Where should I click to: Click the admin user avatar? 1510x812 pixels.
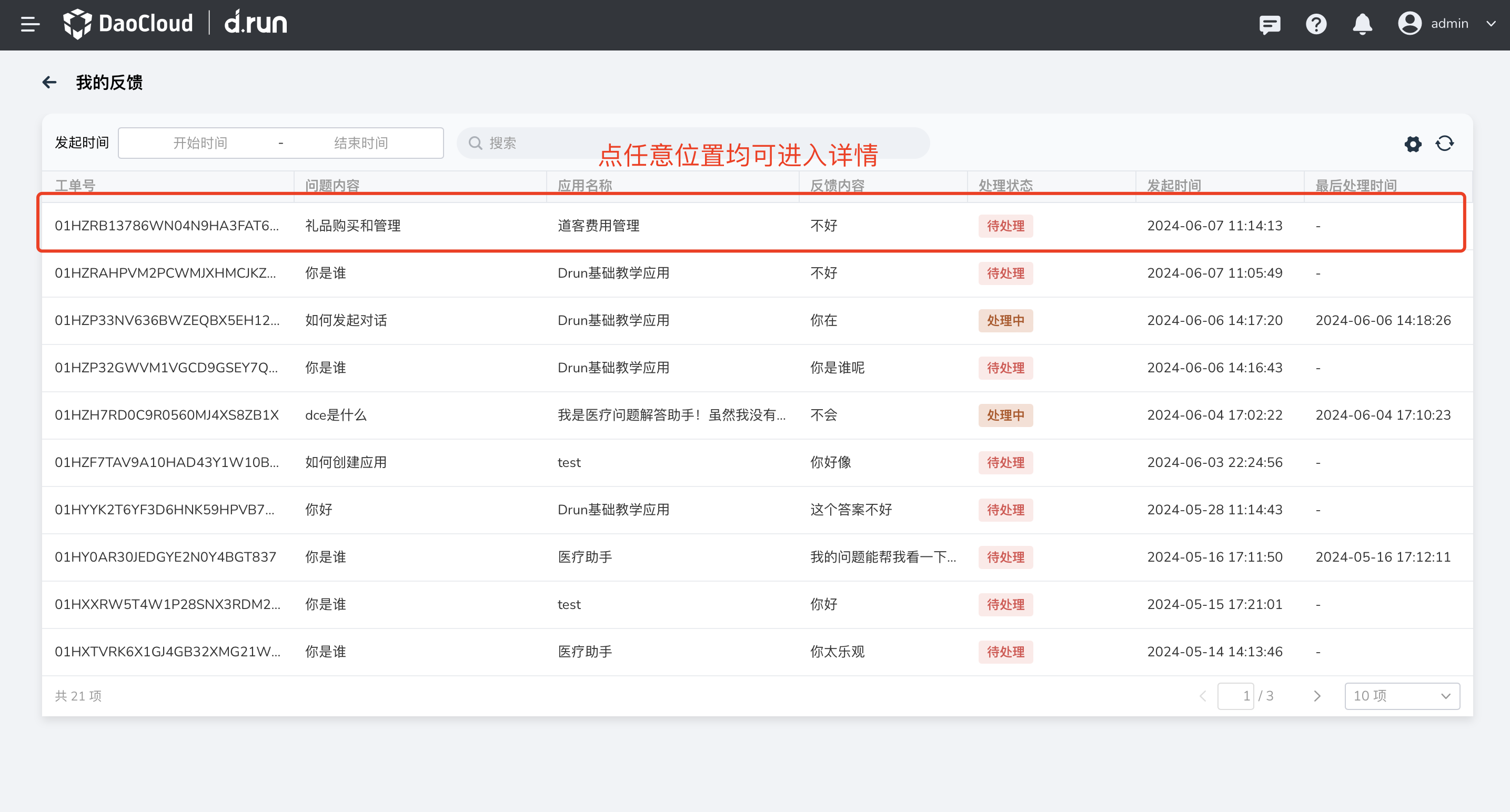[x=1409, y=24]
